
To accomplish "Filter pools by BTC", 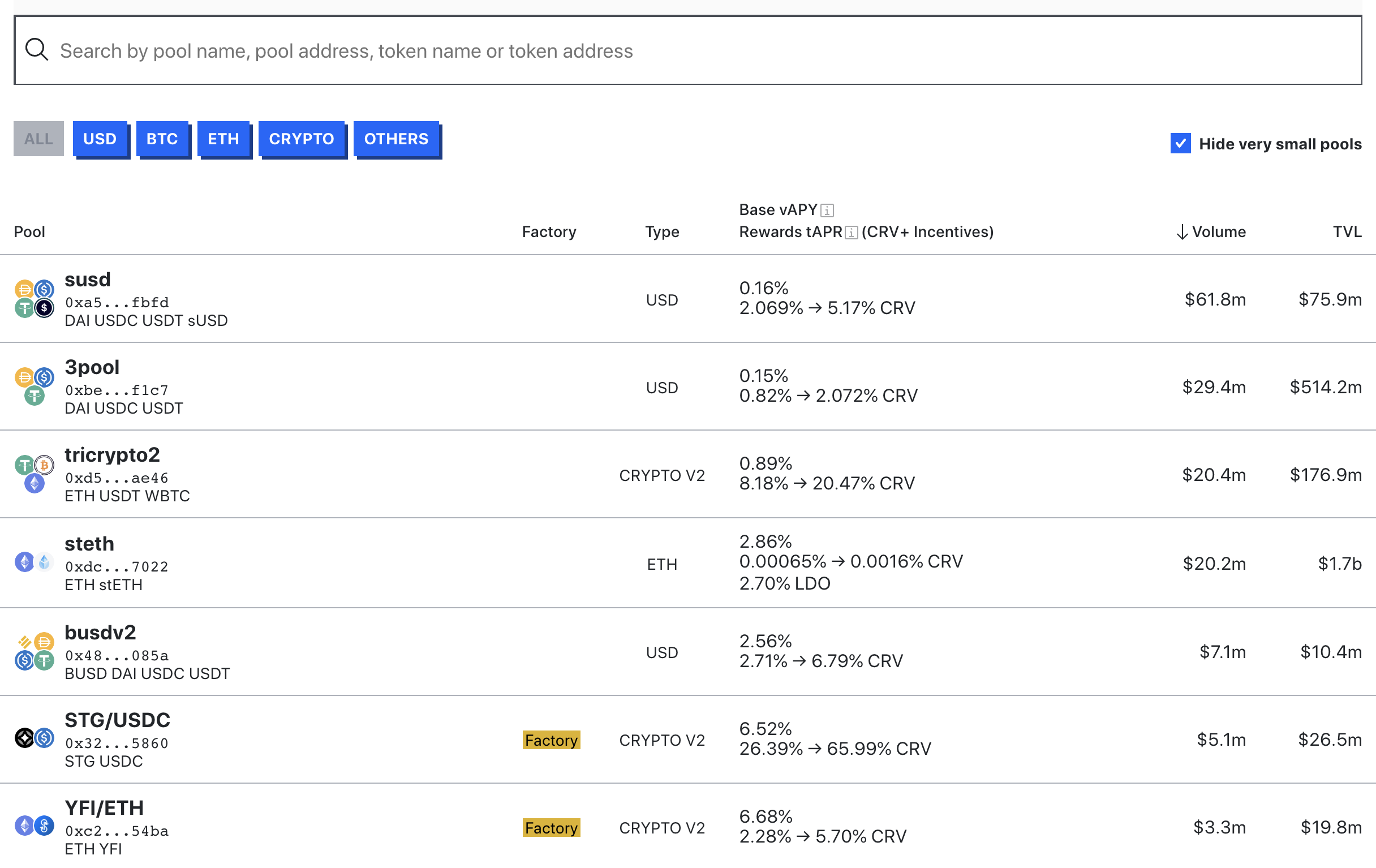I will 162,139.
